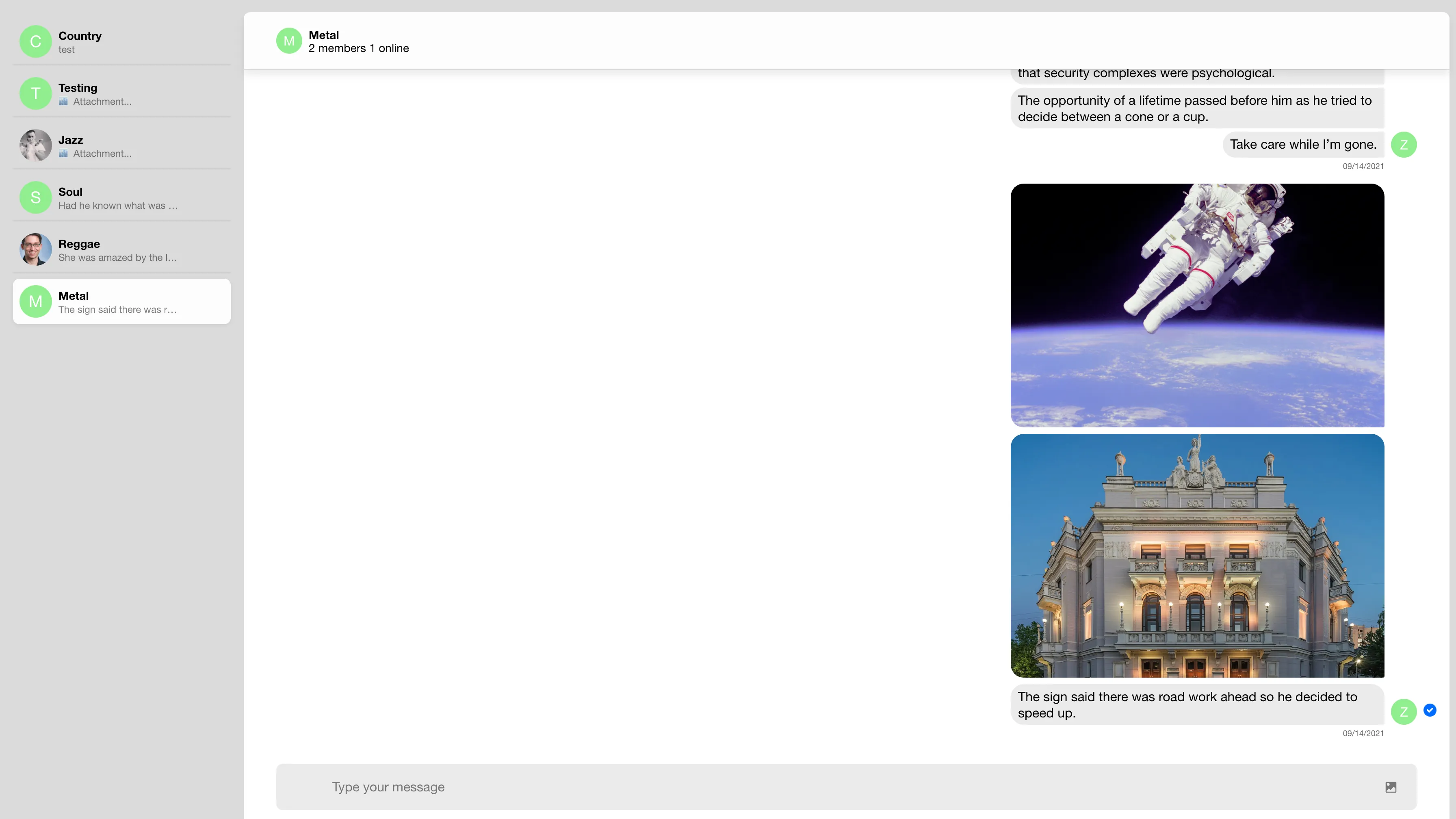Click the blue message read checkmark icon
Image resolution: width=1456 pixels, height=819 pixels.
click(x=1430, y=710)
